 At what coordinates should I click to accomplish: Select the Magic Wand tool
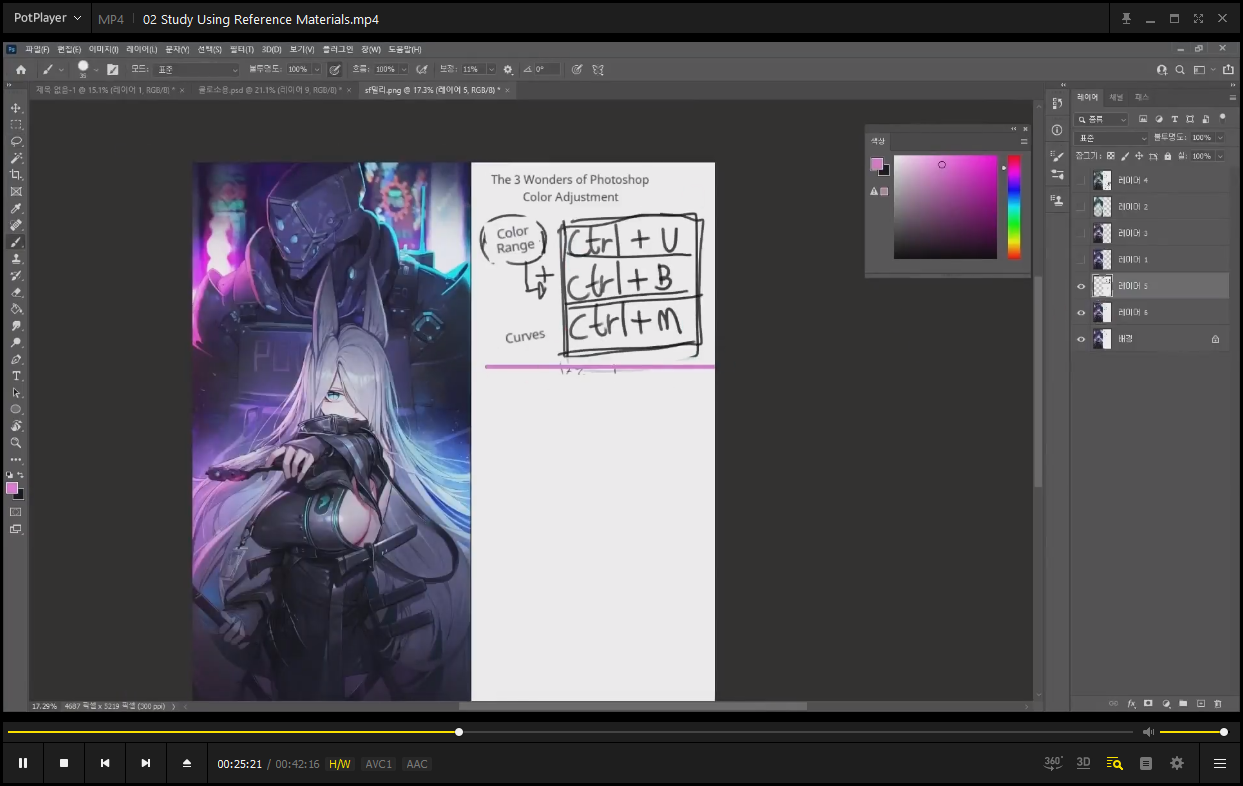click(x=16, y=158)
